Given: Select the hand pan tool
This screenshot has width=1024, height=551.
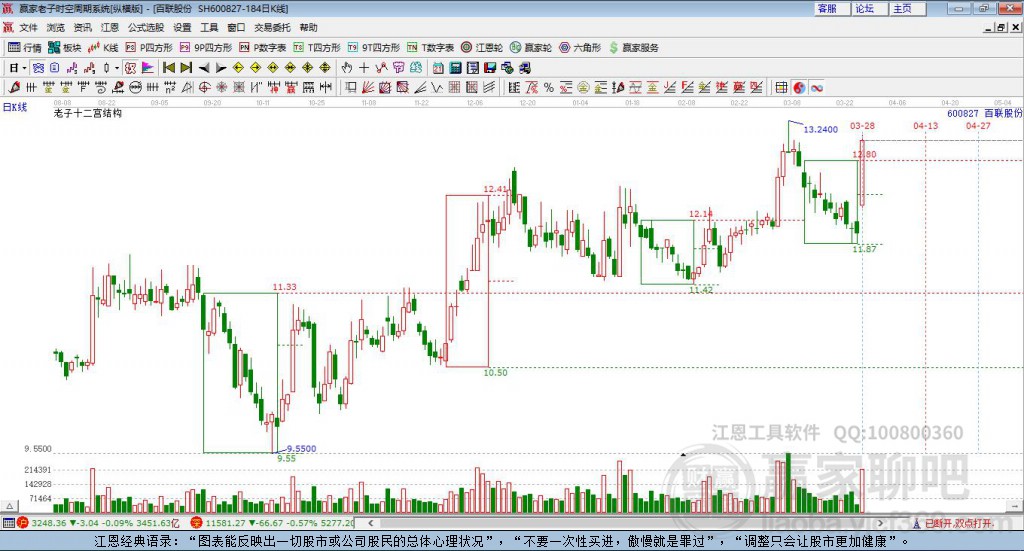Looking at the screenshot, I should (x=347, y=68).
